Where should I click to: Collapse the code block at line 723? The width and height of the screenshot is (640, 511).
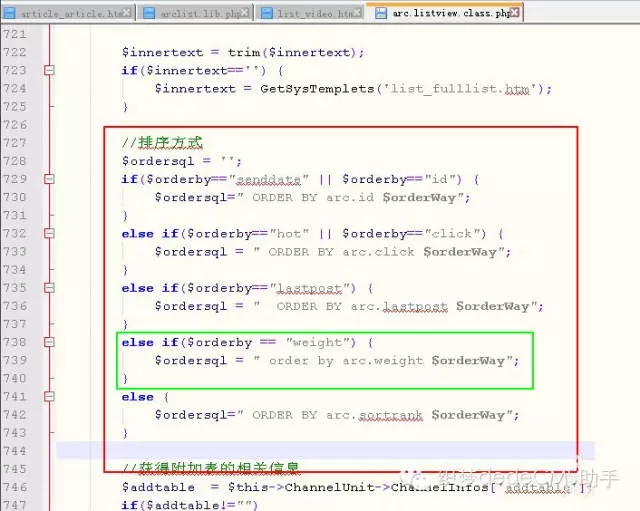point(49,71)
